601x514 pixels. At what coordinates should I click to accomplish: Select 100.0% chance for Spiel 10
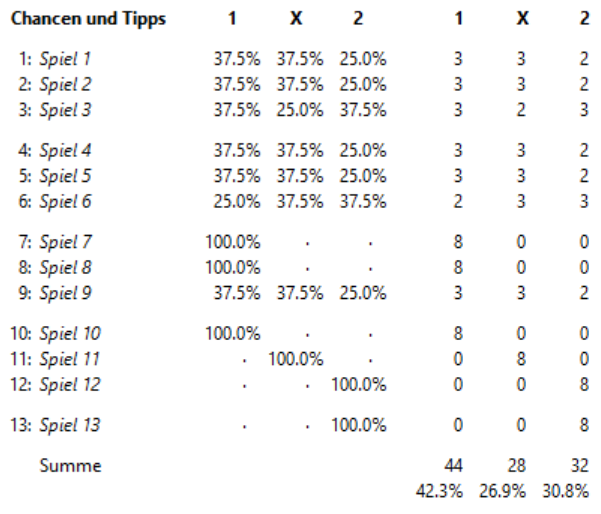point(233,333)
